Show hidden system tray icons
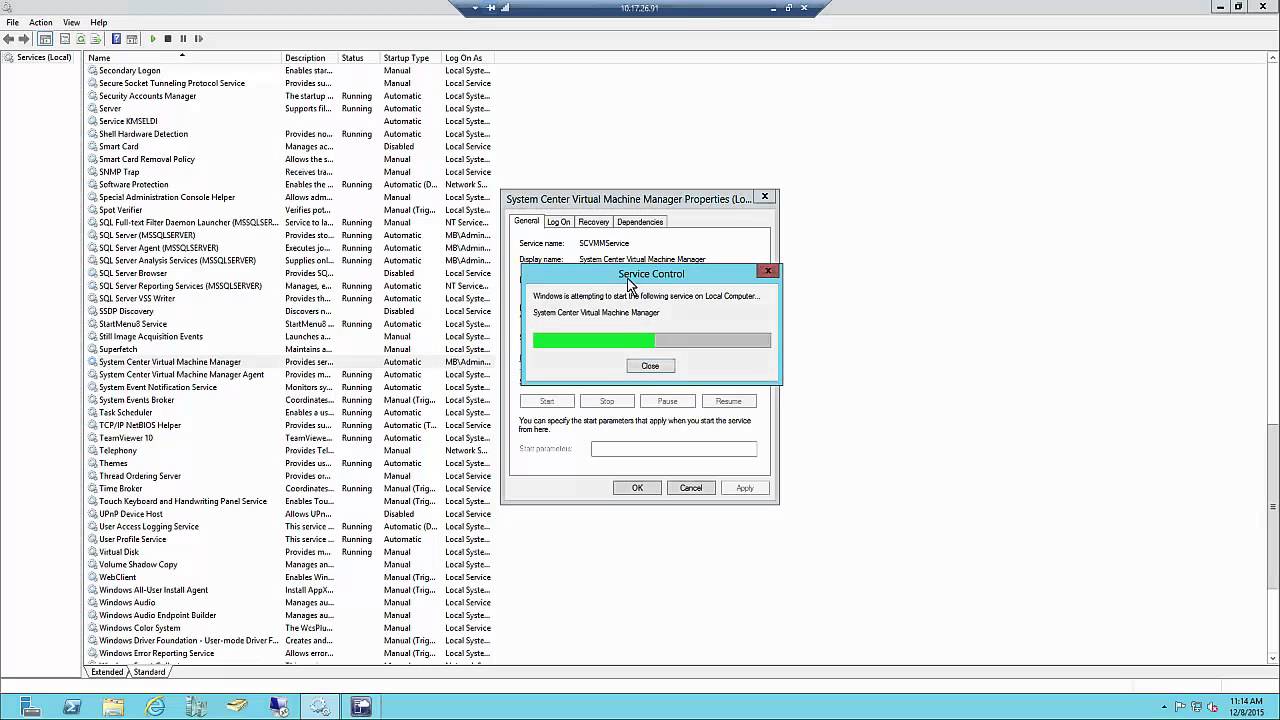The width and height of the screenshot is (1280, 720). pyautogui.click(x=1164, y=707)
